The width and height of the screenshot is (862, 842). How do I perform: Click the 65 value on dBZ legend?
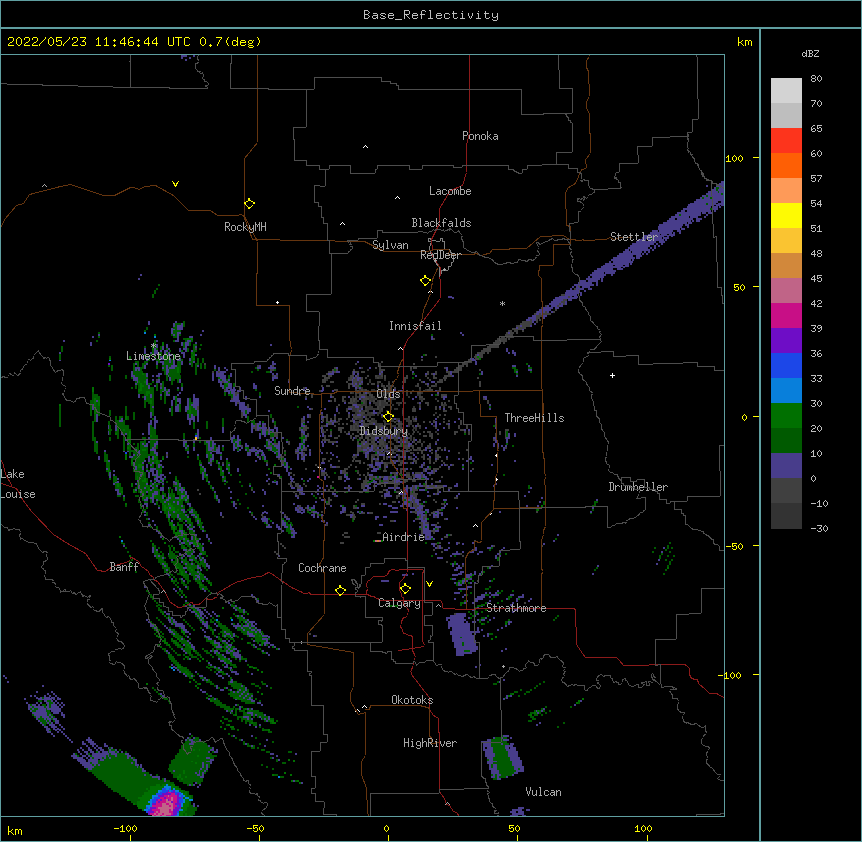[816, 129]
